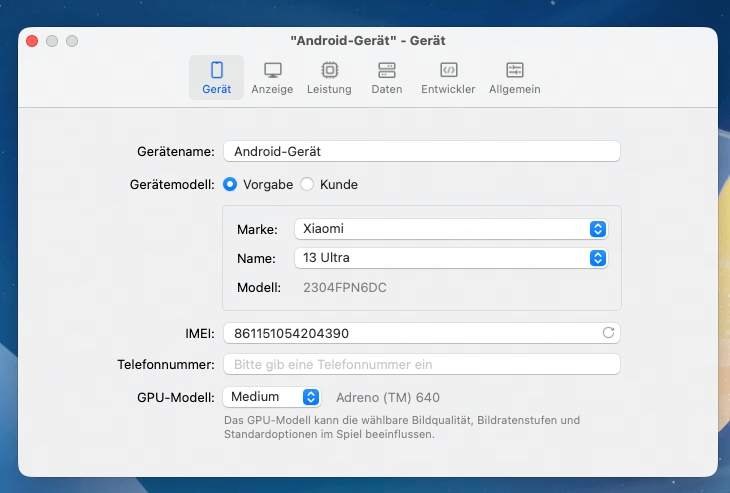Image resolution: width=730 pixels, height=493 pixels.
Task: Open the GPU-Modell Medium dropdown
Action: (x=272, y=397)
